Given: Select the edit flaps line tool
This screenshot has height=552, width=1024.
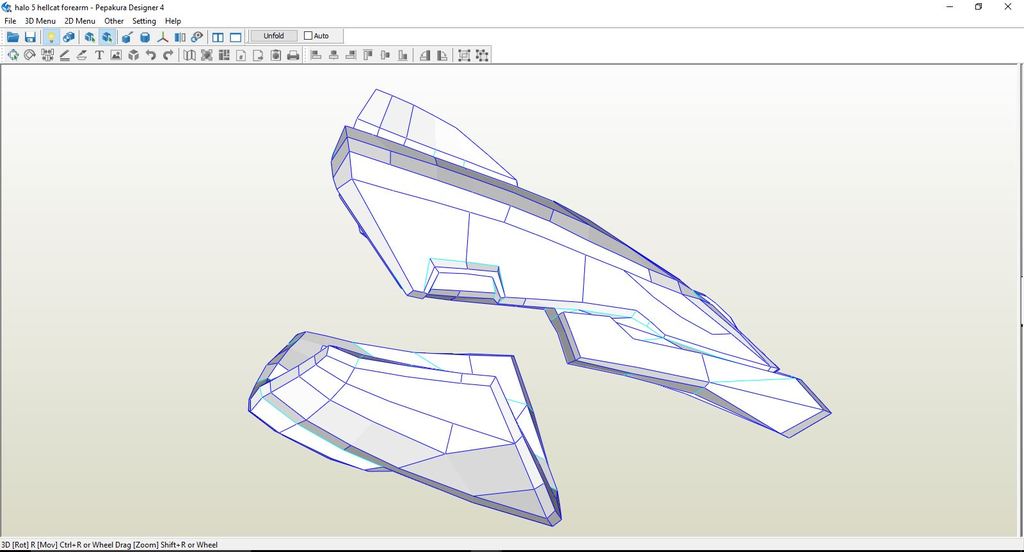Looking at the screenshot, I should (x=65, y=56).
